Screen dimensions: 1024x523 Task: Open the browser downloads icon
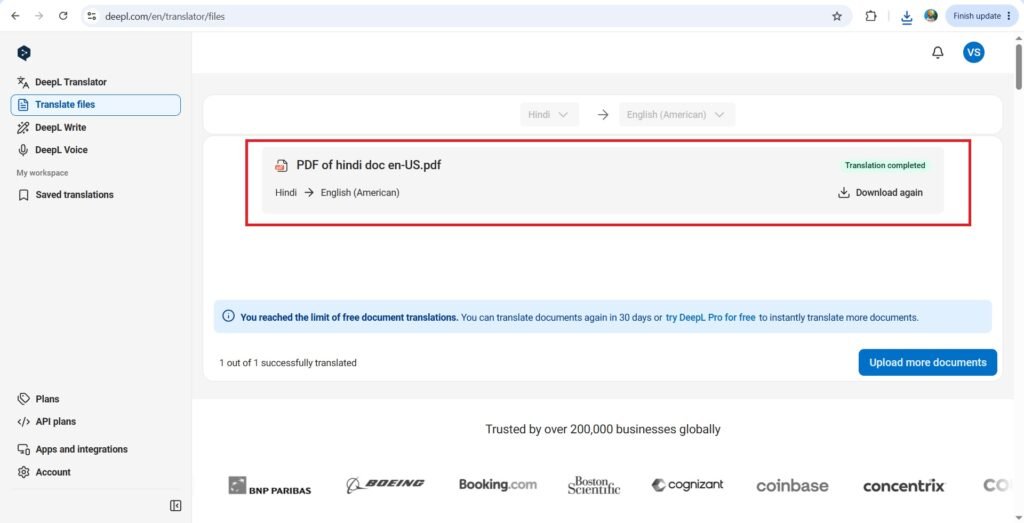tap(906, 16)
